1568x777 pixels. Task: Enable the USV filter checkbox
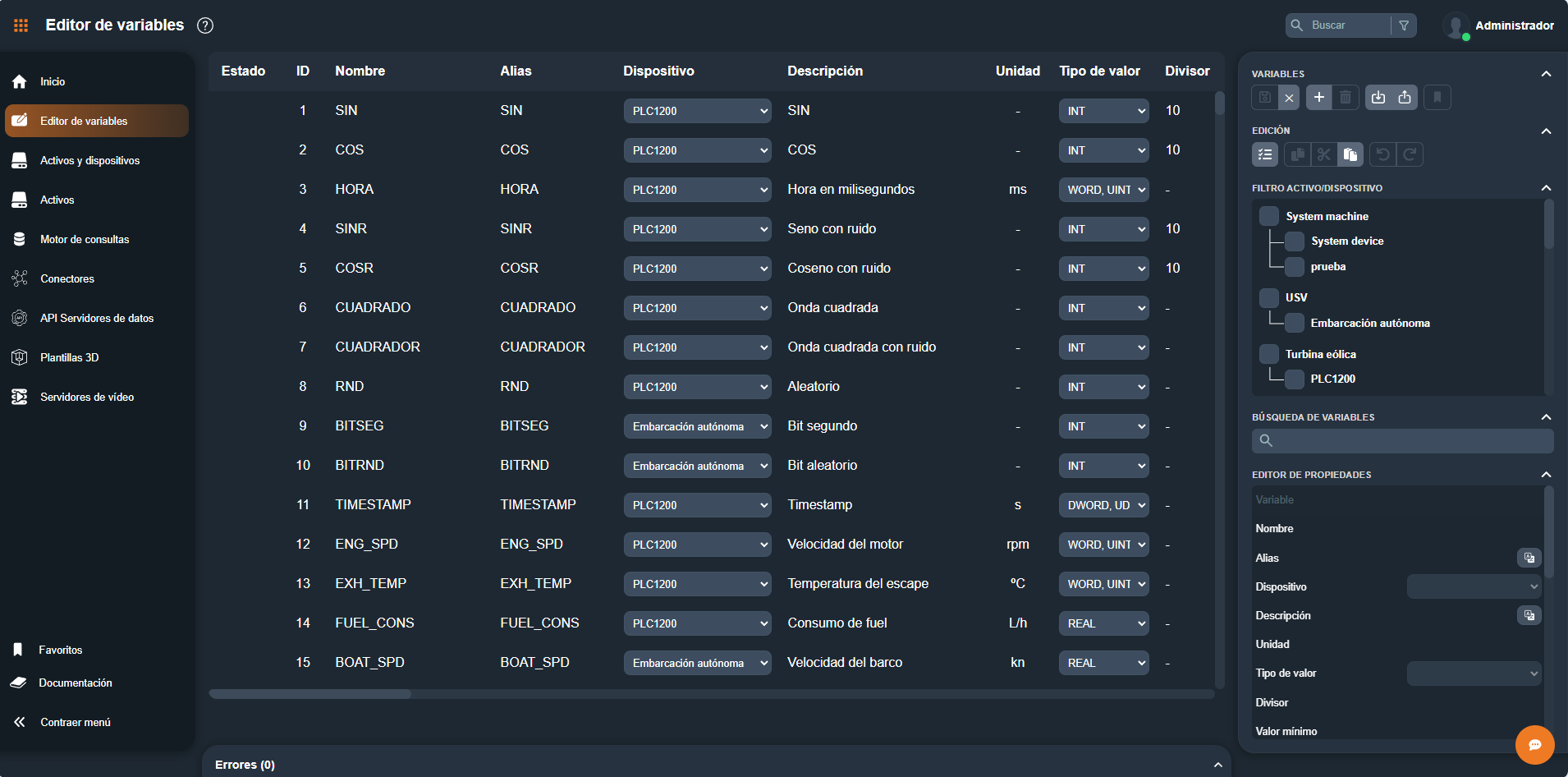(x=1268, y=297)
